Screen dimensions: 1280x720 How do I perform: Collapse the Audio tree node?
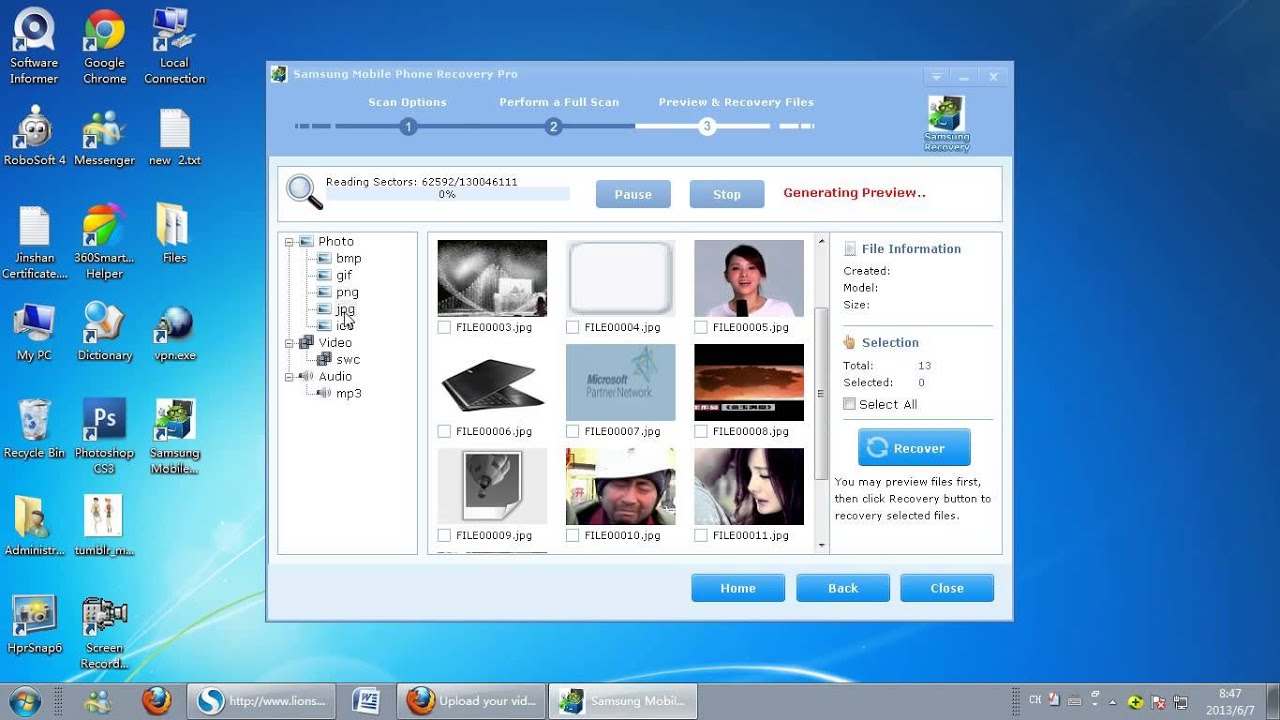click(x=290, y=376)
